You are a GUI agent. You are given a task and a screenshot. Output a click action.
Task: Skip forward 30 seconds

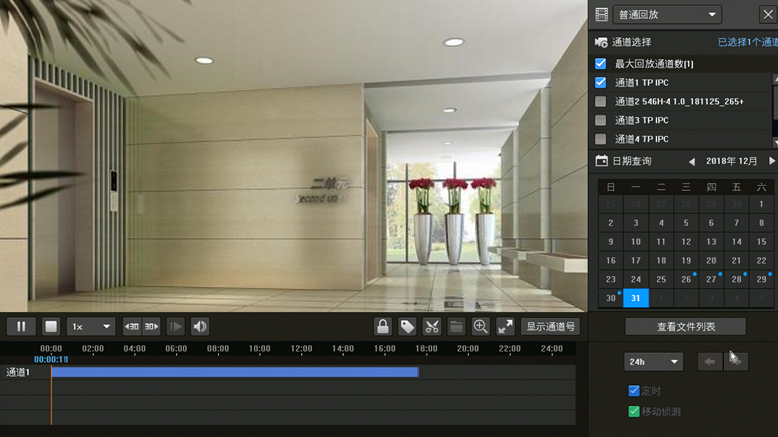click(150, 326)
